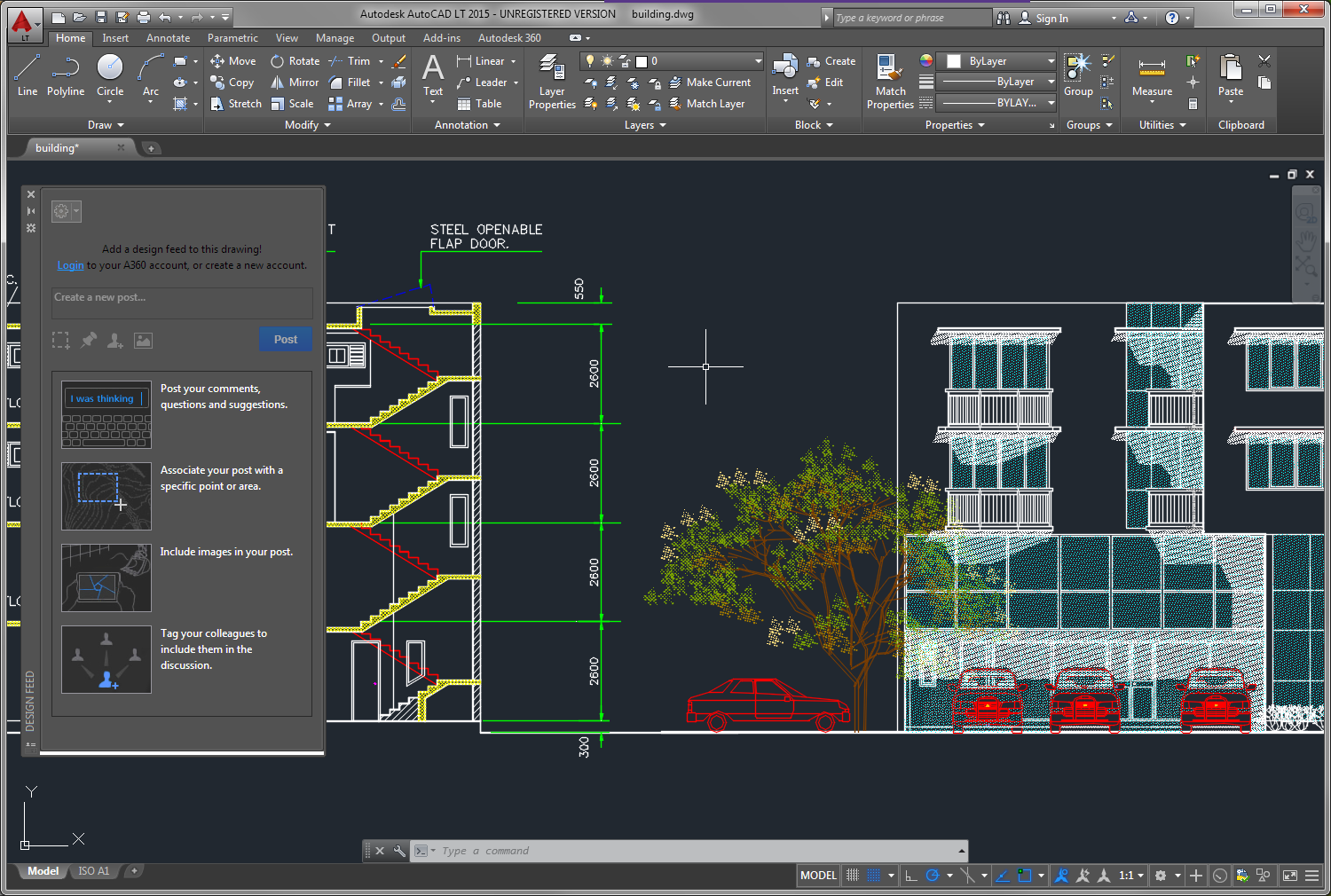
Task: Open the layer name dropdown
Action: click(x=758, y=61)
